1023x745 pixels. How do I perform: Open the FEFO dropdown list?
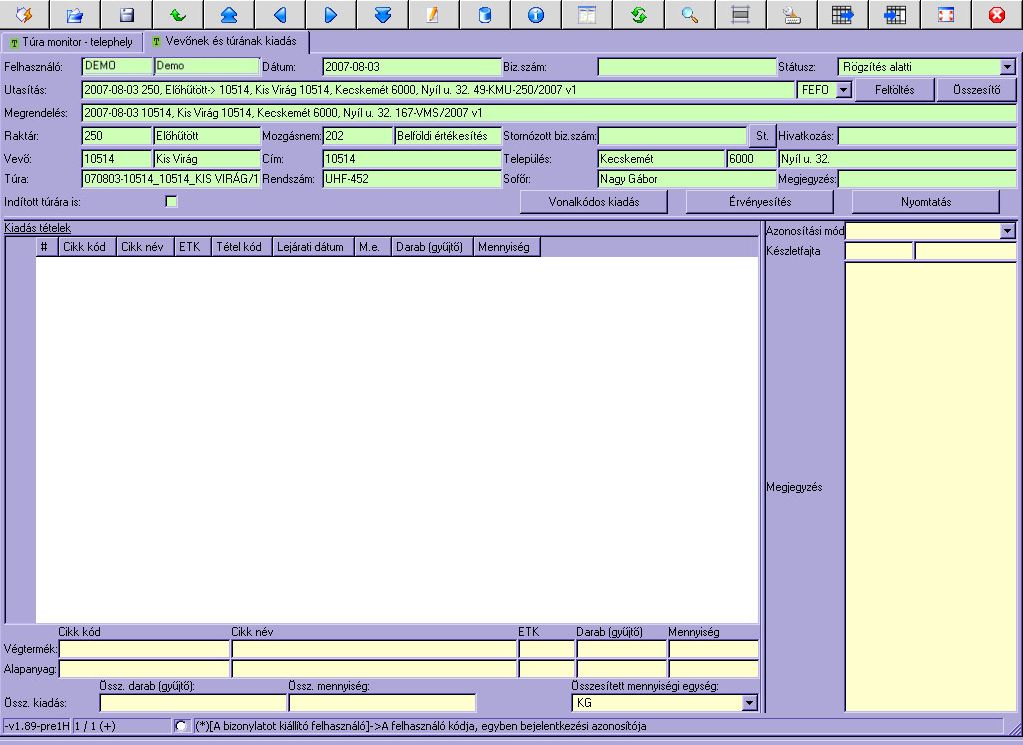[x=843, y=90]
